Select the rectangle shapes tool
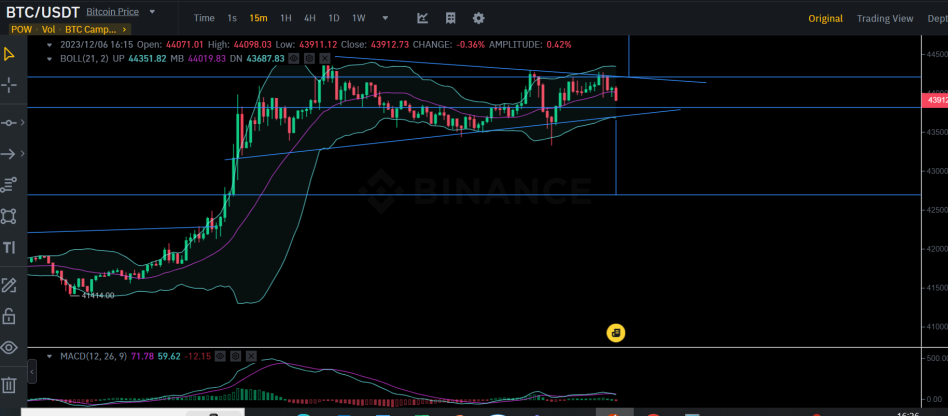 coord(8,216)
